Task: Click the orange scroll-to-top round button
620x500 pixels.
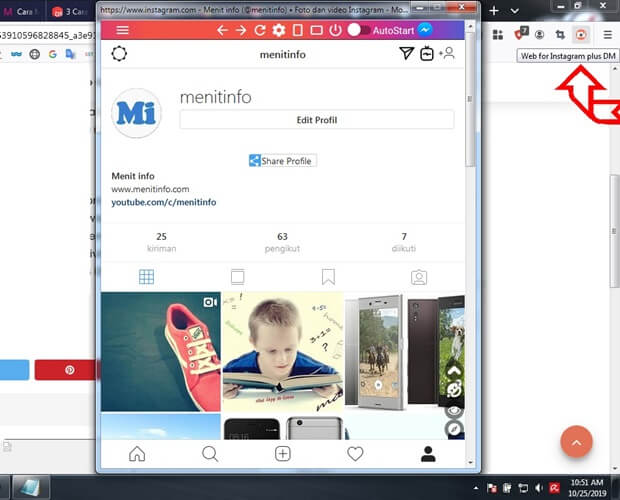Action: (x=577, y=442)
